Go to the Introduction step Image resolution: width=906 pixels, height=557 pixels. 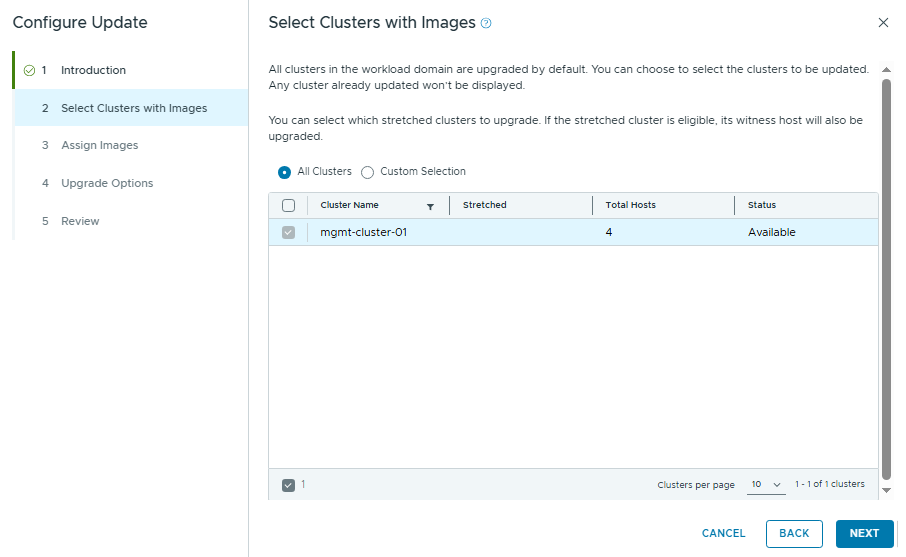93,70
